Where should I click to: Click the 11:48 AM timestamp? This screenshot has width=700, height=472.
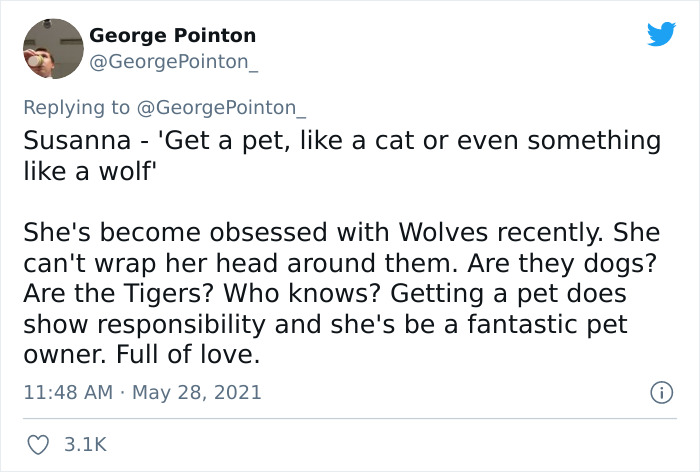click(64, 392)
